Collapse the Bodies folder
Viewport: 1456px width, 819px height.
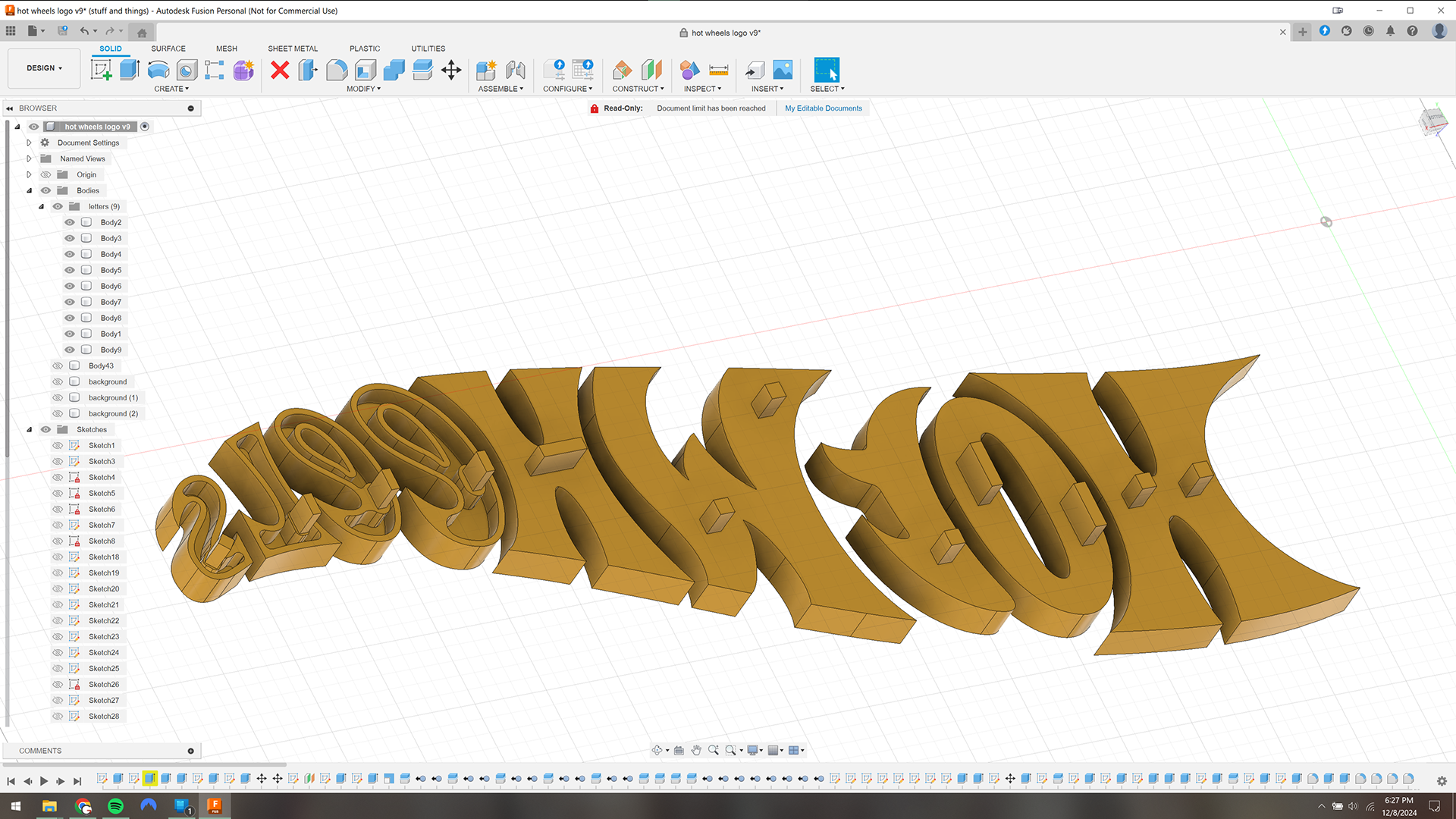[x=29, y=190]
